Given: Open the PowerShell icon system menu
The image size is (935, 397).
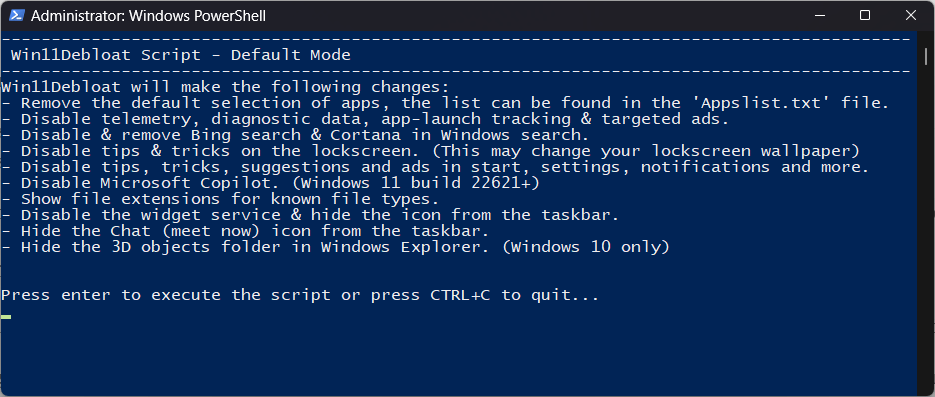Looking at the screenshot, I should tap(17, 15).
